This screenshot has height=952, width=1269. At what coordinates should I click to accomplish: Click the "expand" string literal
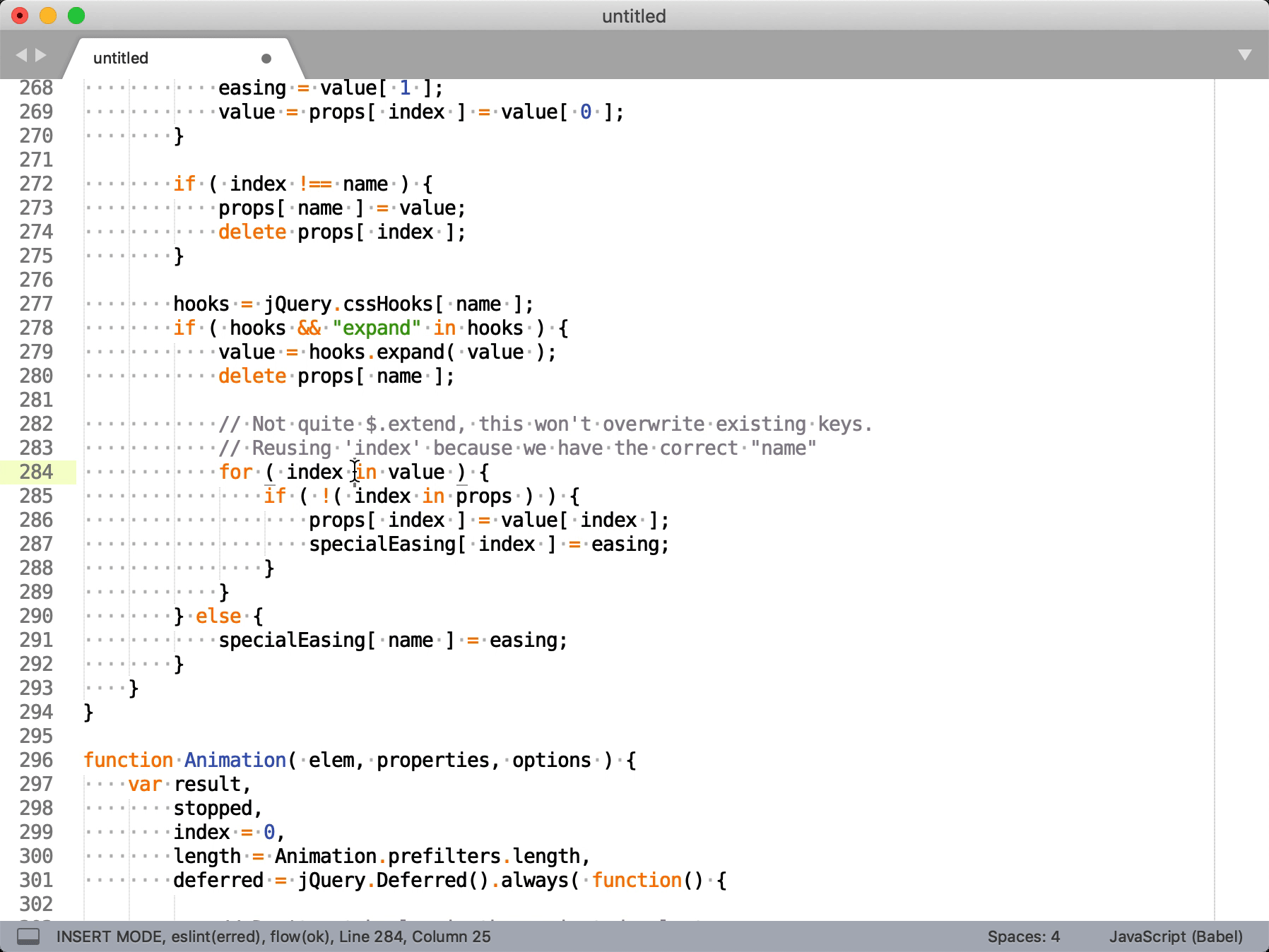point(377,328)
